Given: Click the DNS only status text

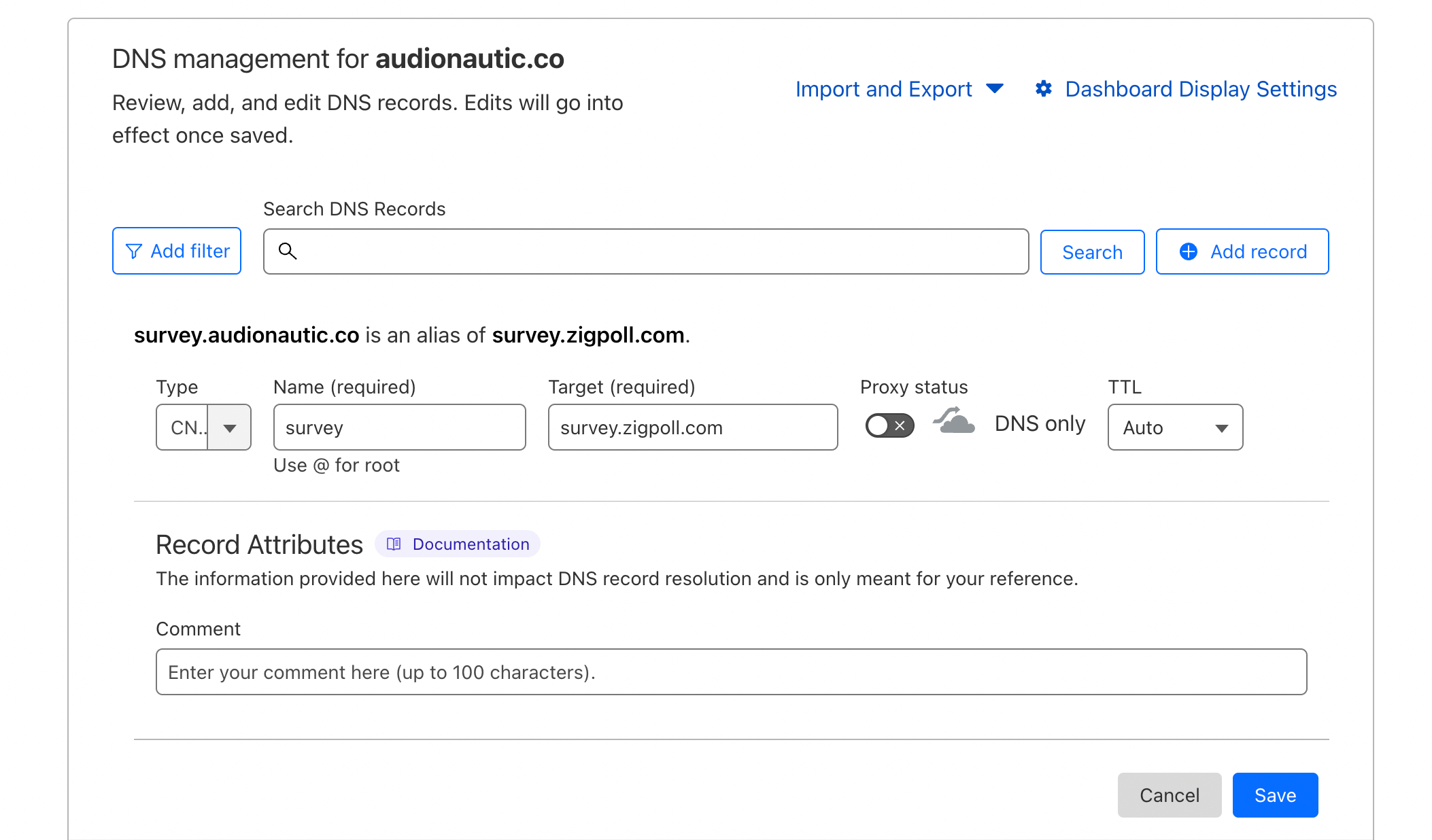Looking at the screenshot, I should click(1040, 423).
